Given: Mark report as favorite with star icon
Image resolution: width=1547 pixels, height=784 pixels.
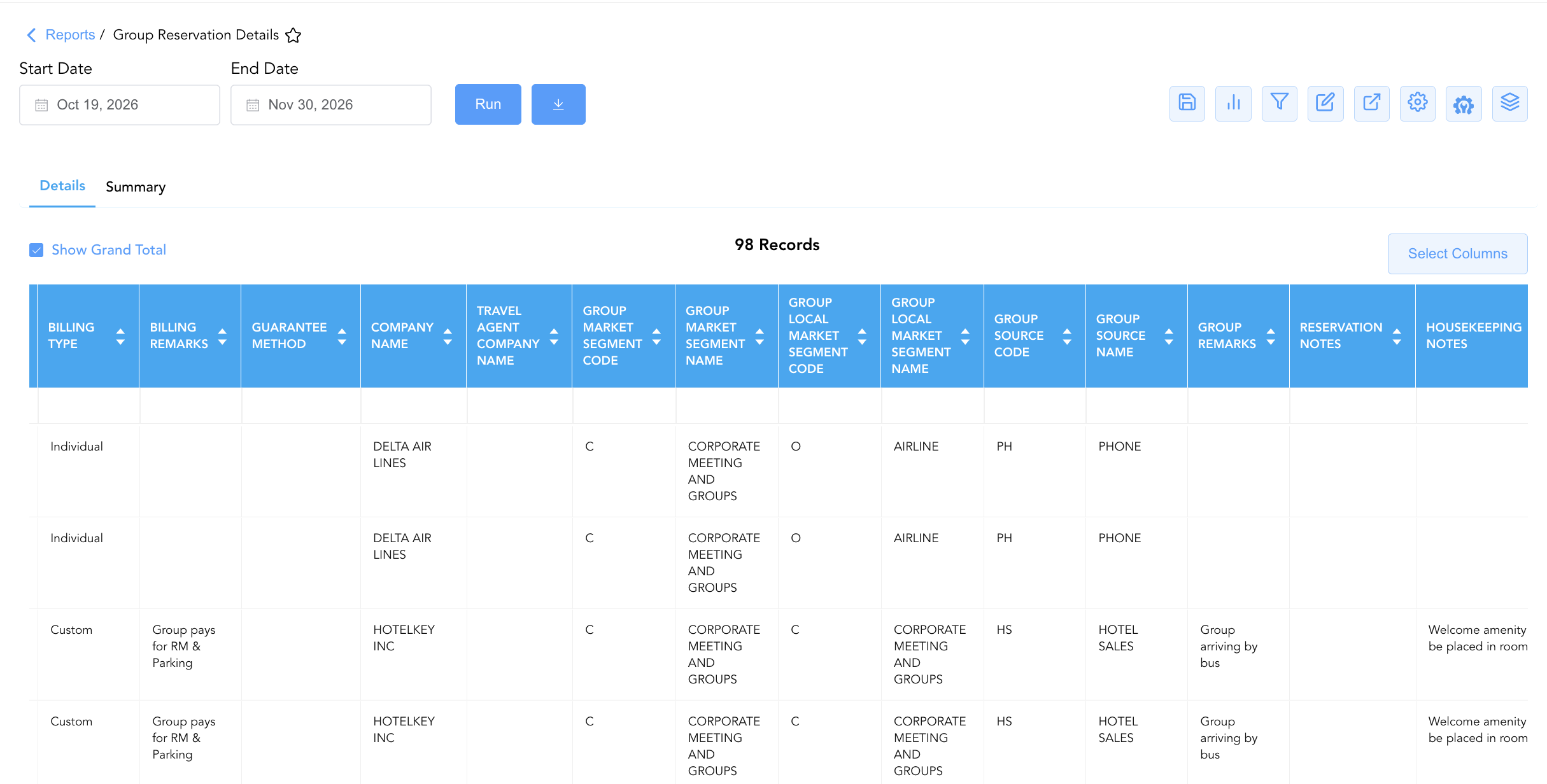Looking at the screenshot, I should pos(293,35).
